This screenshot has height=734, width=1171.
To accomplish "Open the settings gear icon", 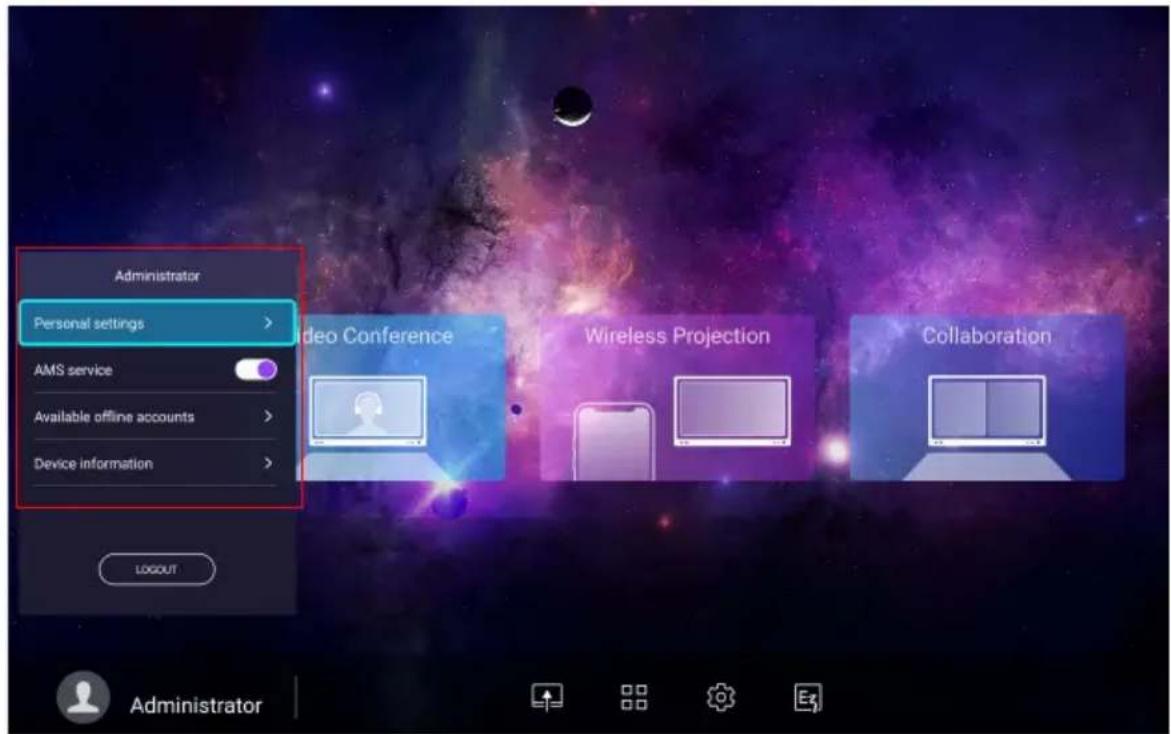I will pyautogui.click(x=721, y=697).
